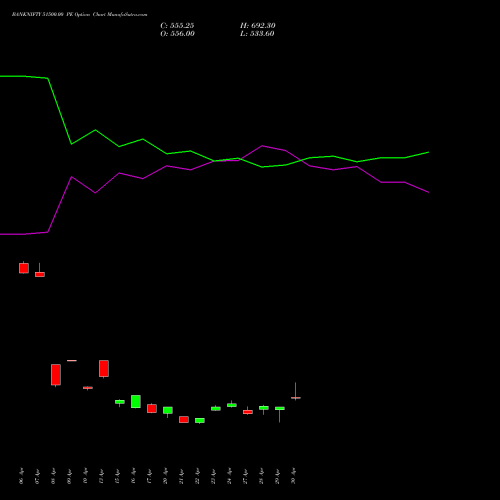Select the open value 'O: 556.00'
The image size is (500, 500).
[177, 34]
